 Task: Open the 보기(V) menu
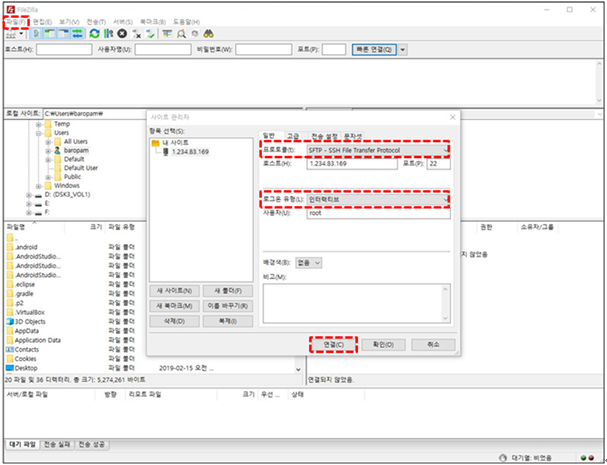pos(69,22)
